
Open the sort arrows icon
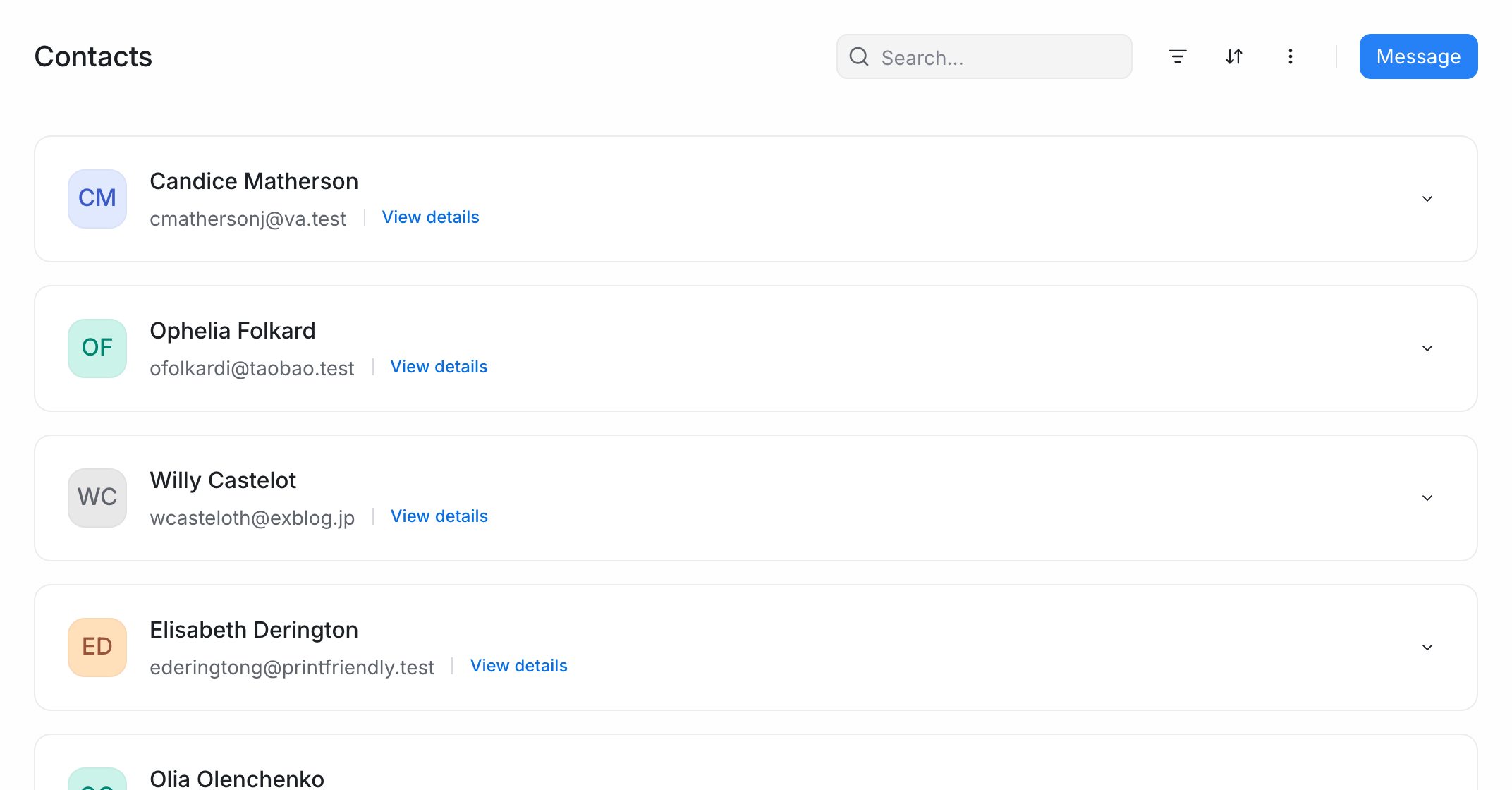tap(1234, 56)
